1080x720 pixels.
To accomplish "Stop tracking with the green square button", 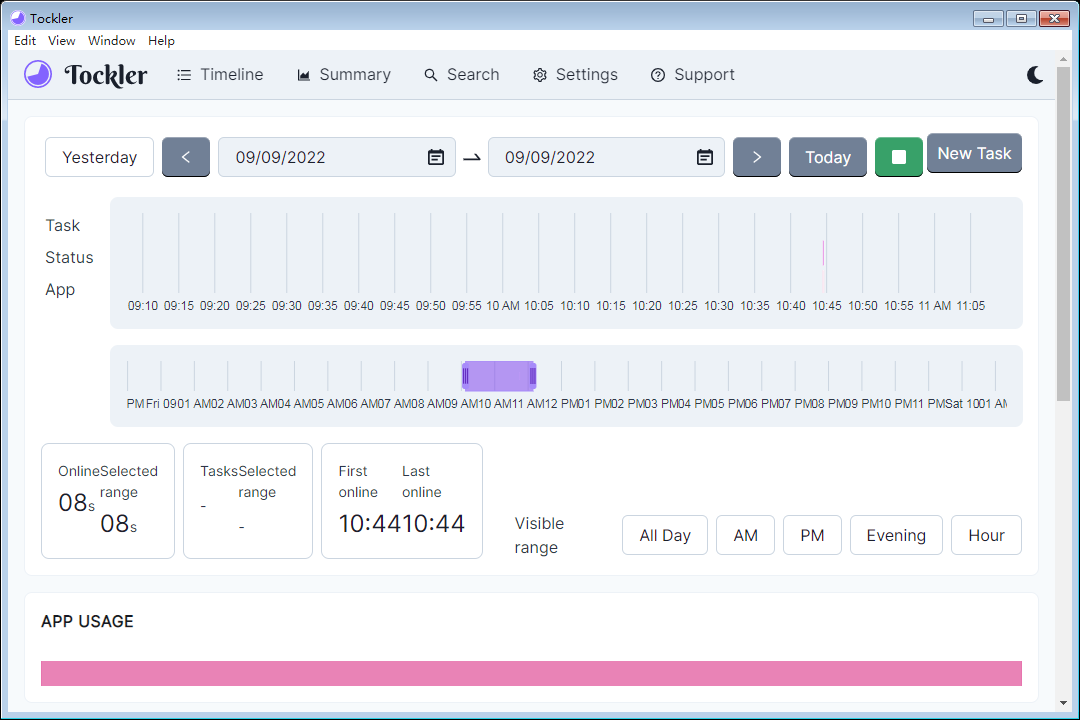I will point(899,157).
